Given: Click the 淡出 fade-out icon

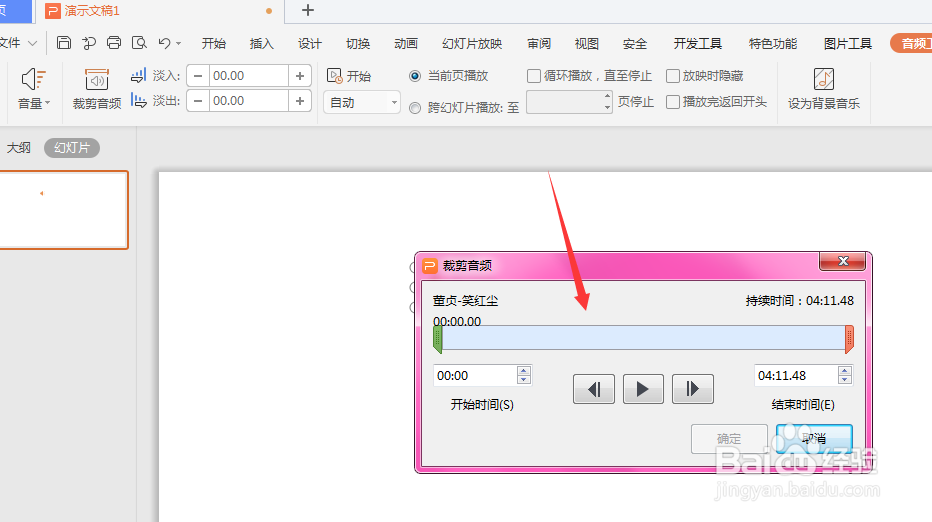Looking at the screenshot, I should coord(138,100).
